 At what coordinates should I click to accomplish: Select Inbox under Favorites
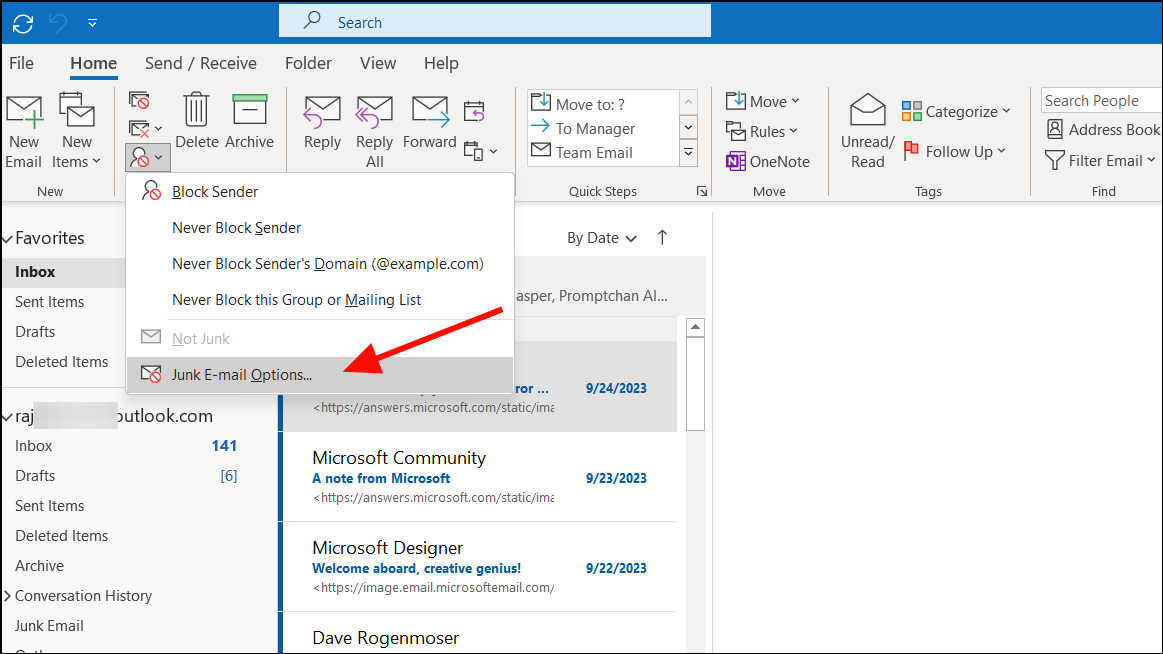tap(63, 272)
